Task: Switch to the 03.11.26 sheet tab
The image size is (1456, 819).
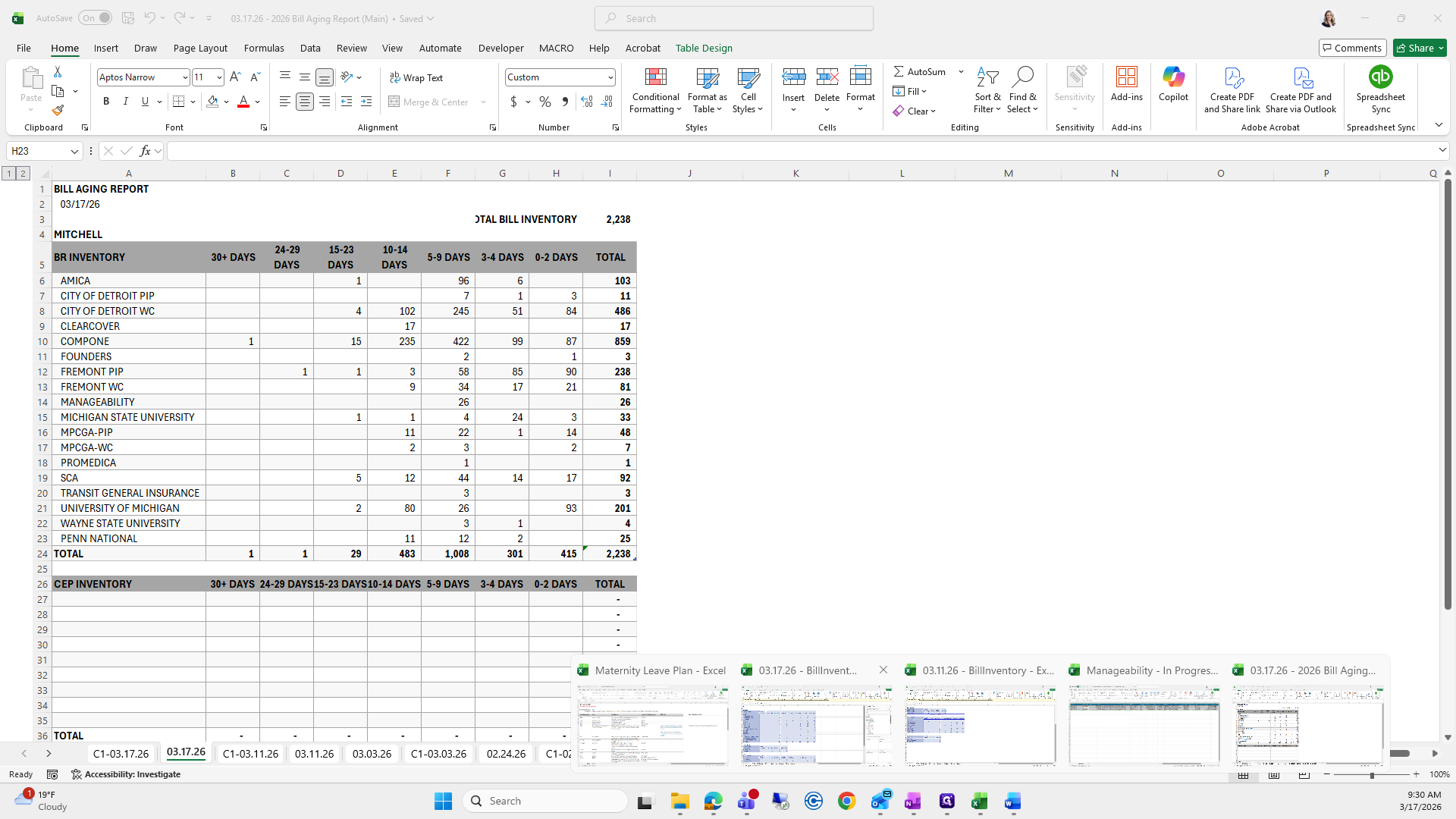Action: pos(314,753)
